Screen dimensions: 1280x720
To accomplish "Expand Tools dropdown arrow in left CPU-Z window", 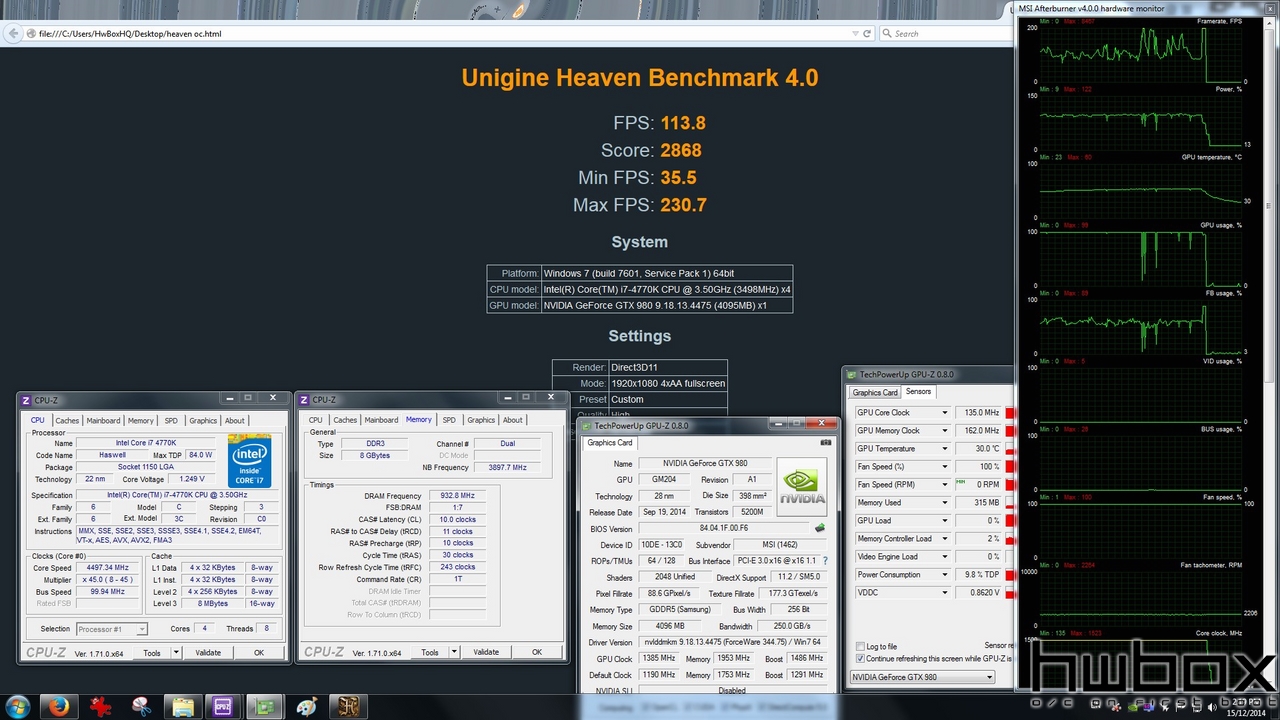I will click(x=176, y=652).
